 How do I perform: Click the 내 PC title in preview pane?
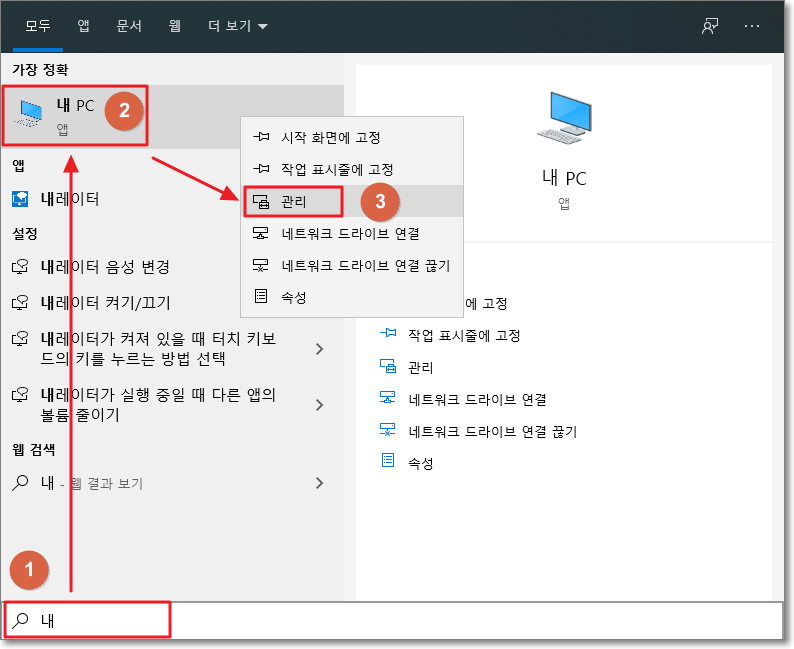pyautogui.click(x=564, y=178)
